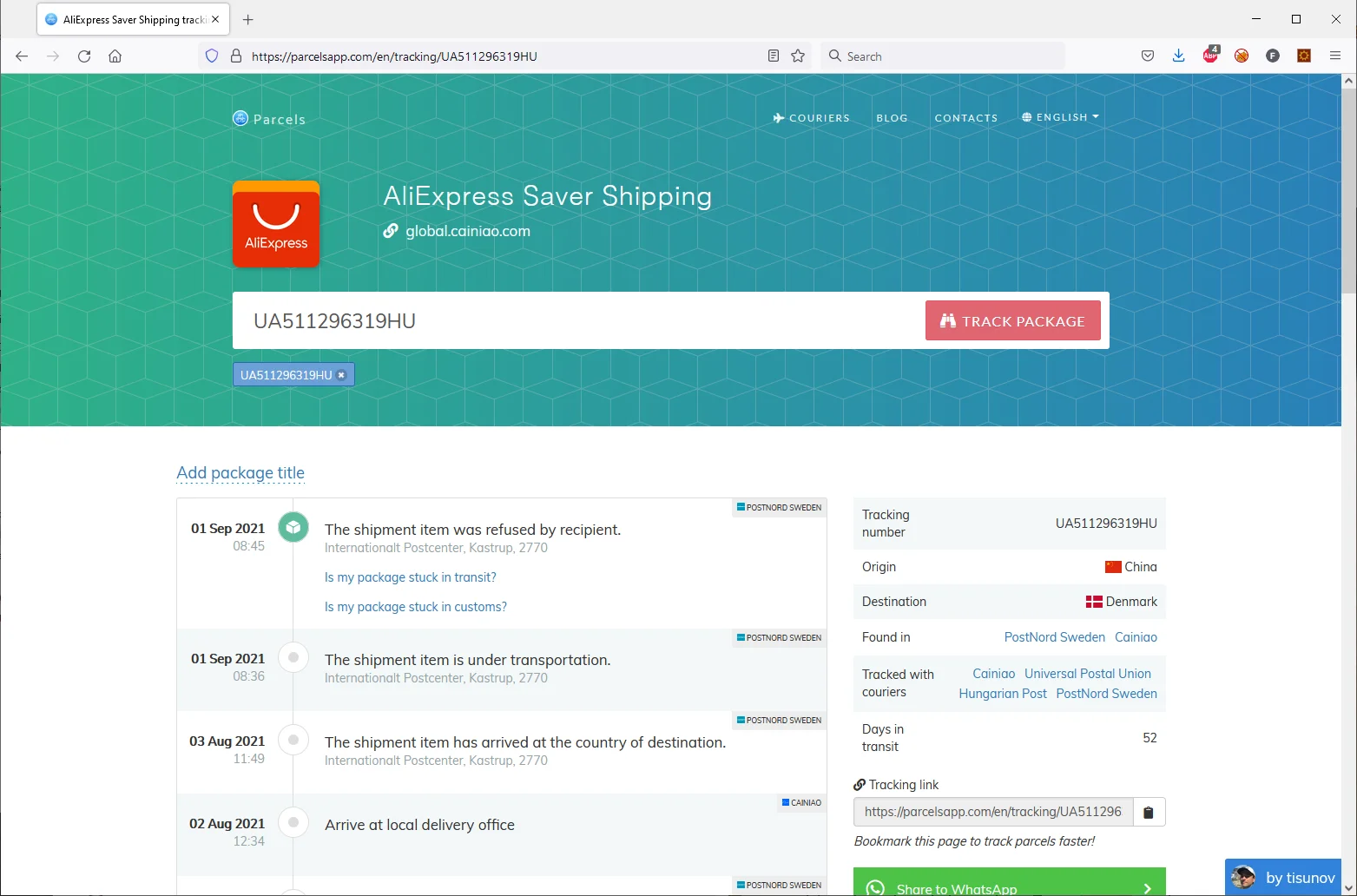Copy tracking link with clipboard icon

click(x=1149, y=813)
